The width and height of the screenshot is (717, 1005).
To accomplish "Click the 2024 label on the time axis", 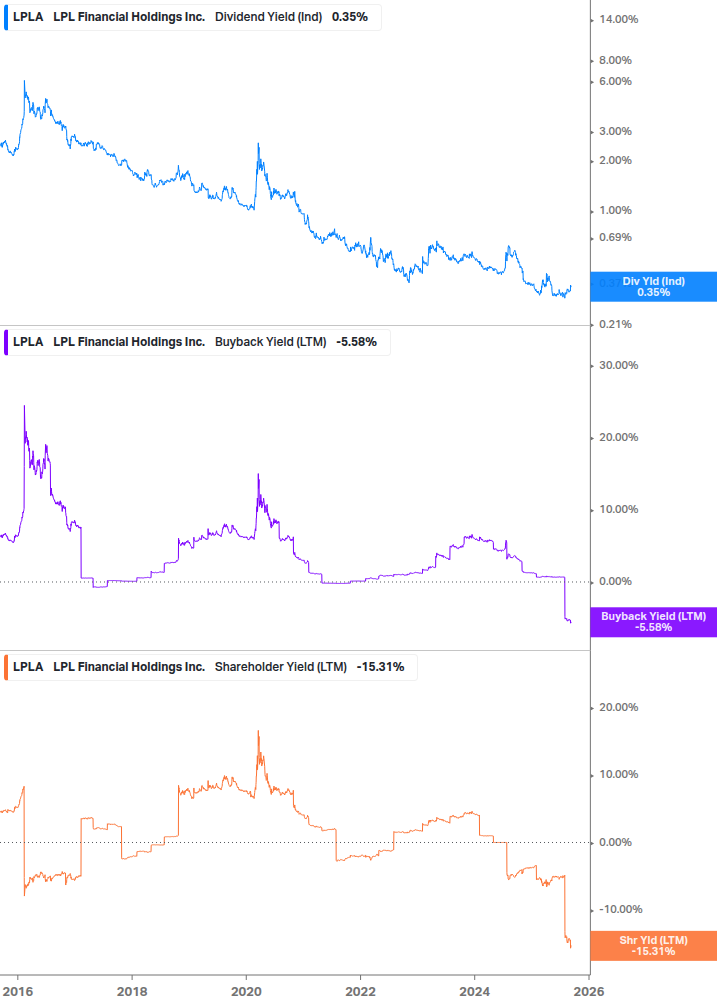I will tap(475, 992).
